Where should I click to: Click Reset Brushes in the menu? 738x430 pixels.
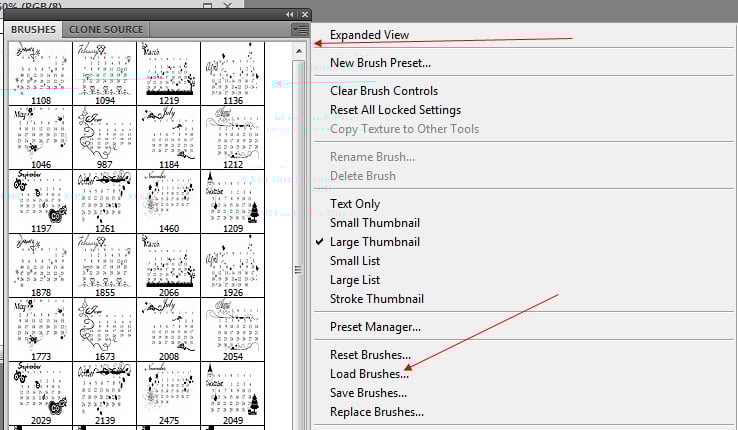[x=370, y=355]
